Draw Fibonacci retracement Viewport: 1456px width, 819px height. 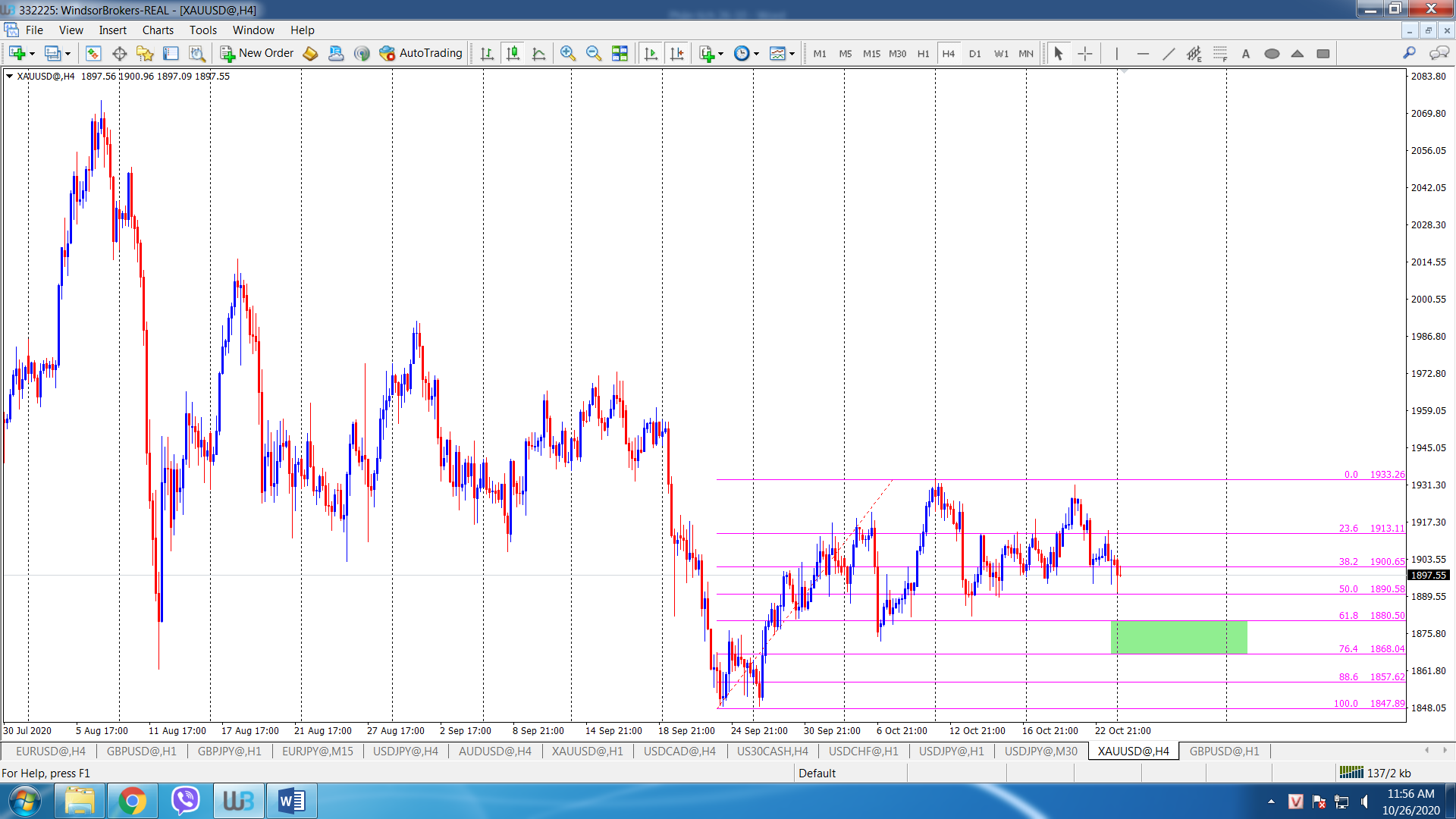coord(1220,53)
